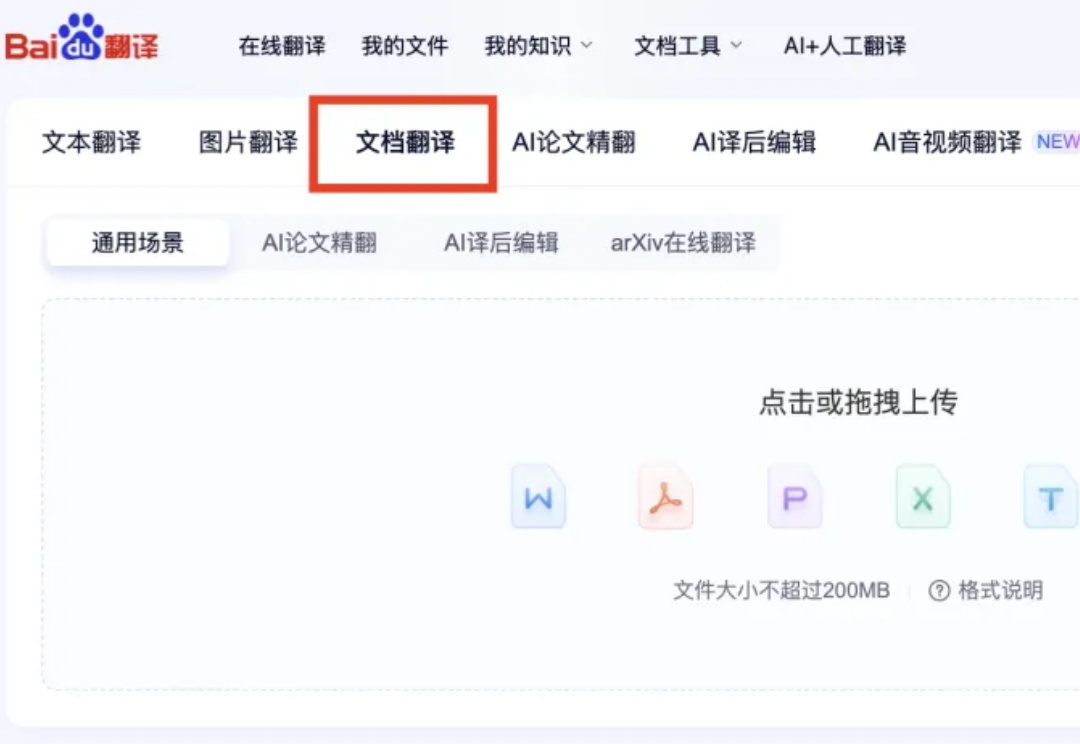This screenshot has width=1080, height=744.
Task: Click the PowerPoint format icon
Action: pos(794,498)
